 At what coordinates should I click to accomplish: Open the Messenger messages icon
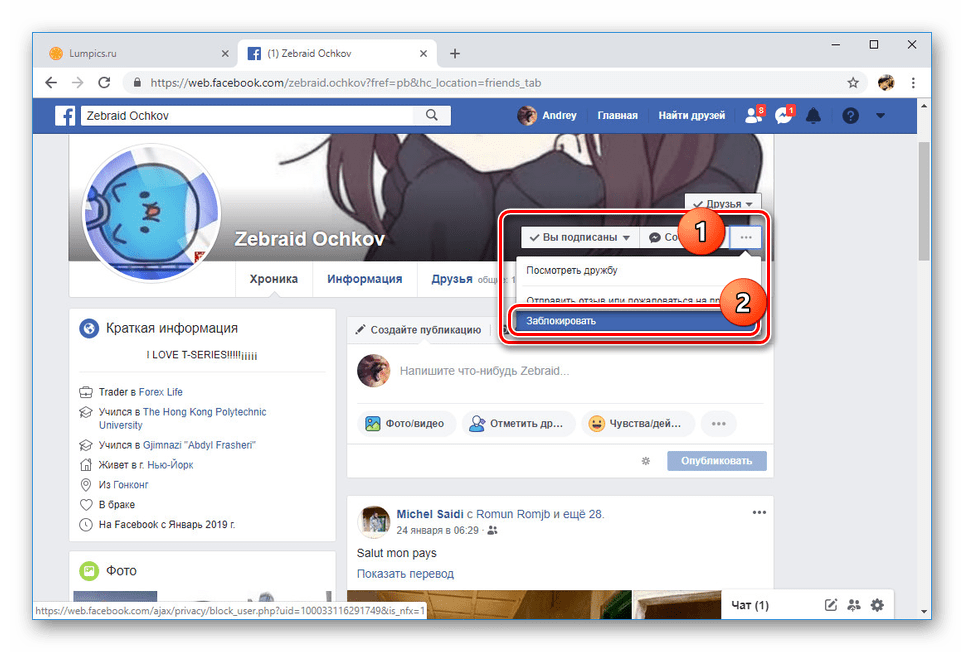[783, 115]
